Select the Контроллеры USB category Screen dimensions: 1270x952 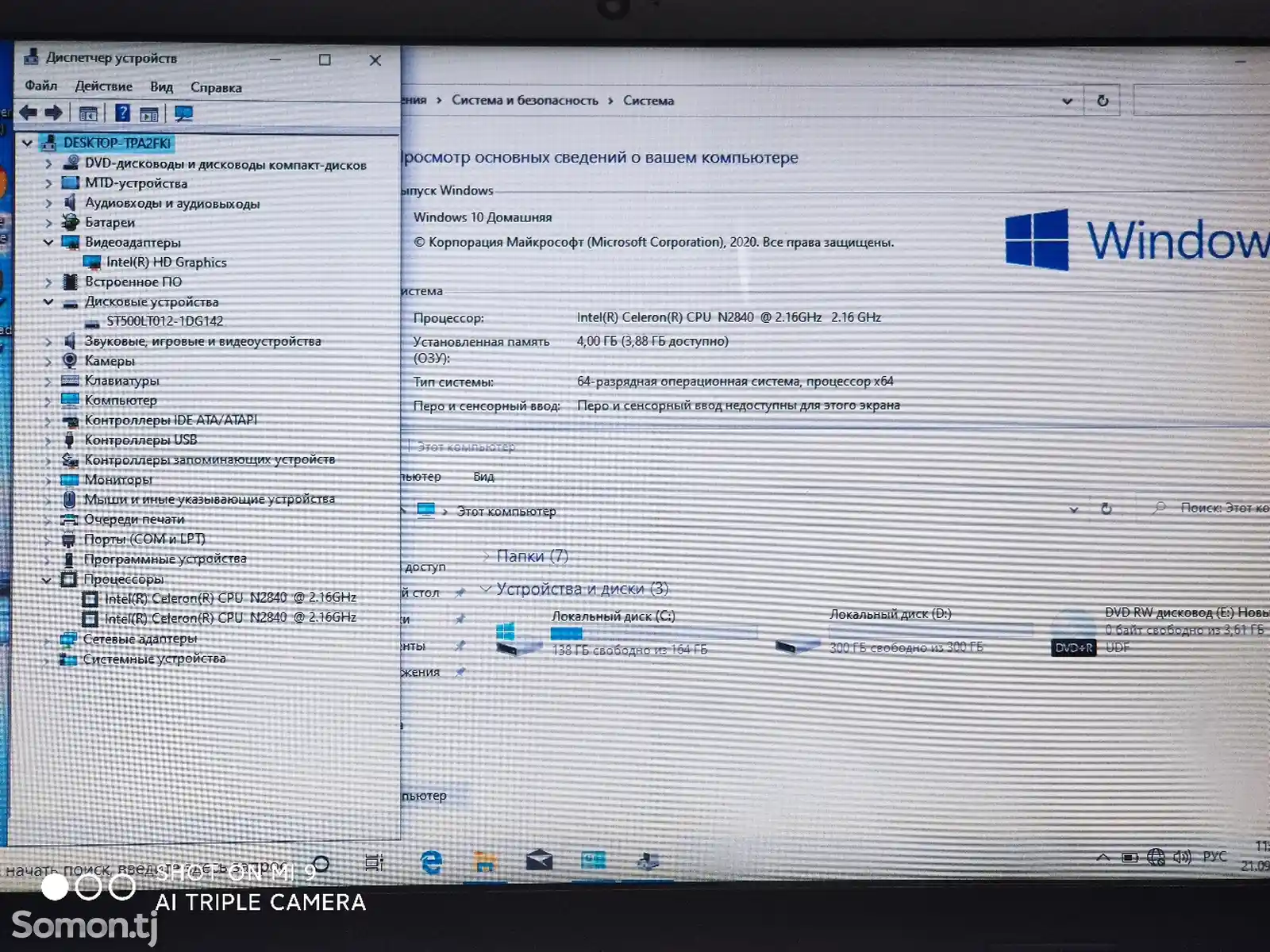pos(140,440)
